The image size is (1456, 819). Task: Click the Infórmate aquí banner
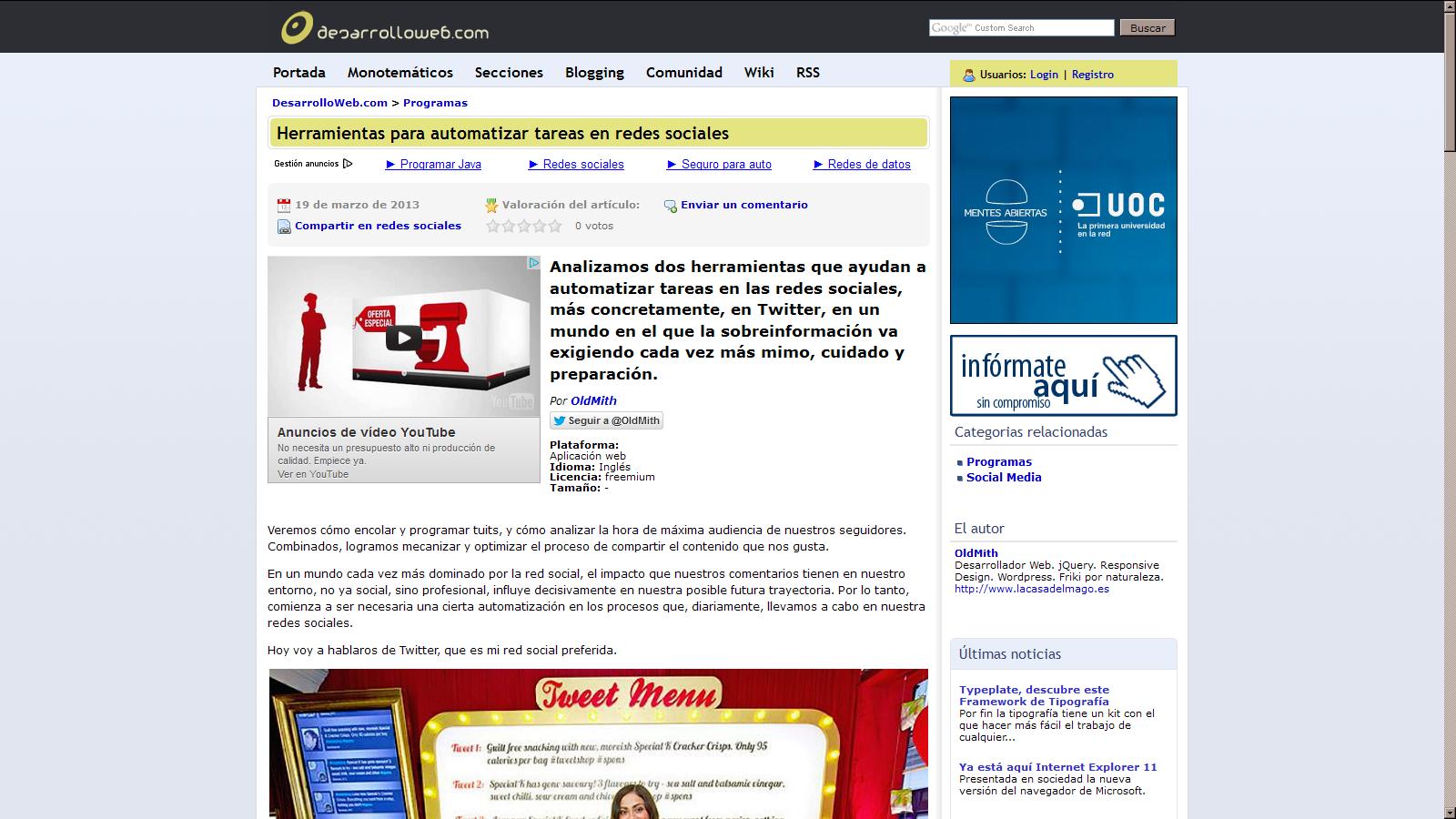(1063, 376)
